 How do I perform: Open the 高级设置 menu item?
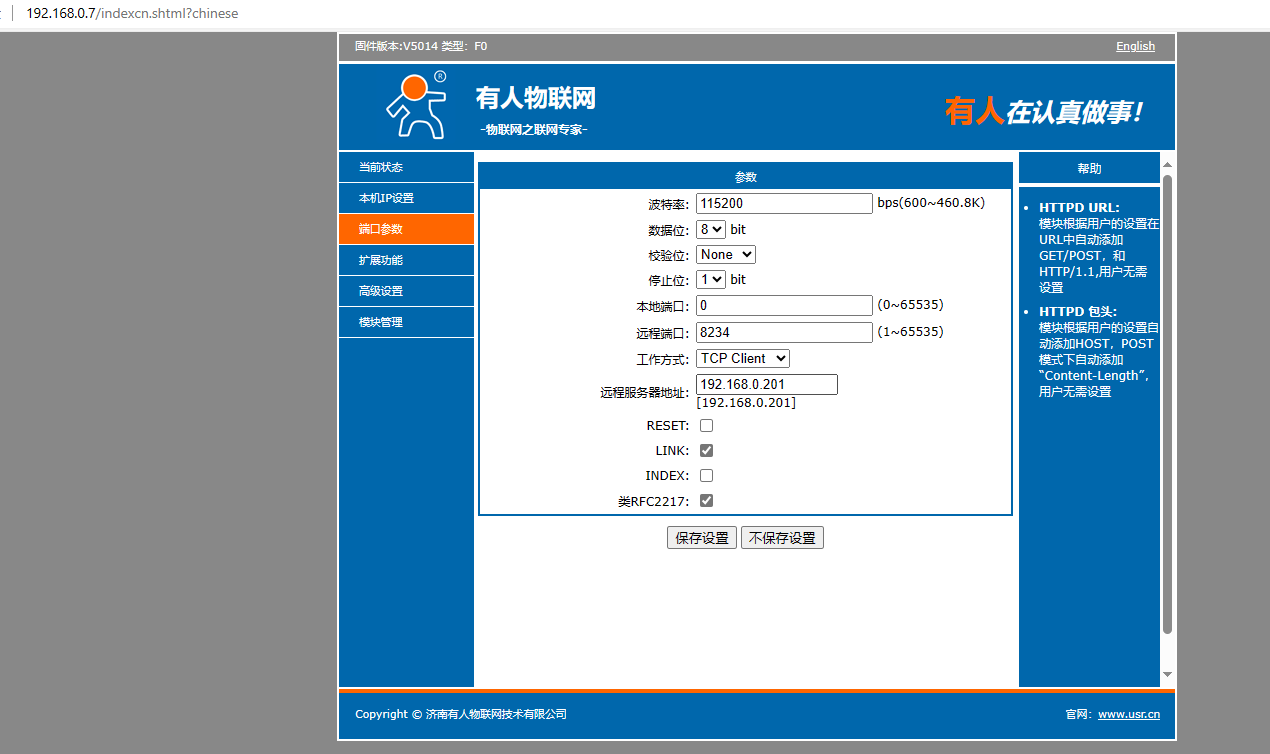(406, 291)
